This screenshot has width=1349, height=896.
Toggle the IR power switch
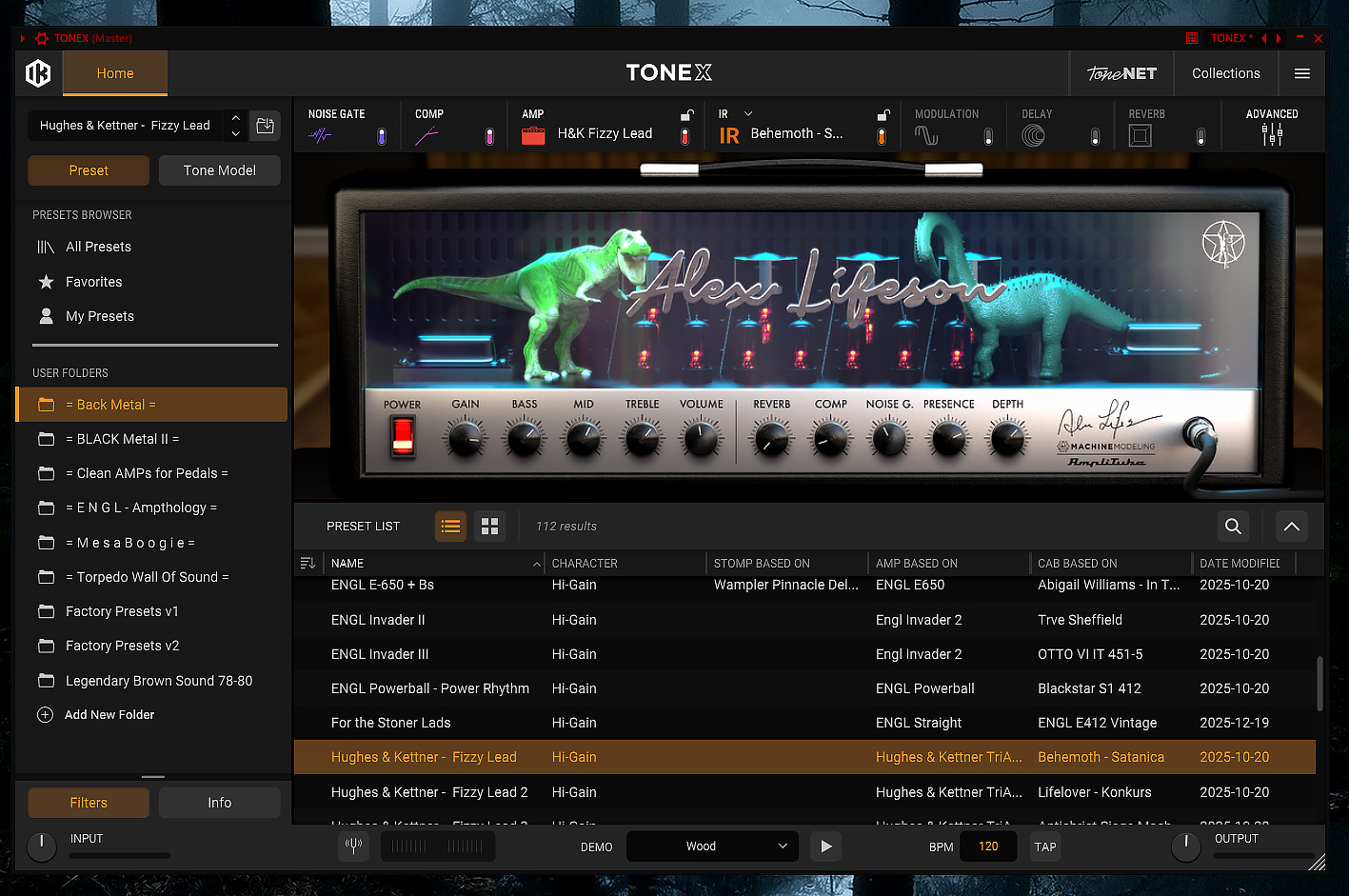coord(882,136)
